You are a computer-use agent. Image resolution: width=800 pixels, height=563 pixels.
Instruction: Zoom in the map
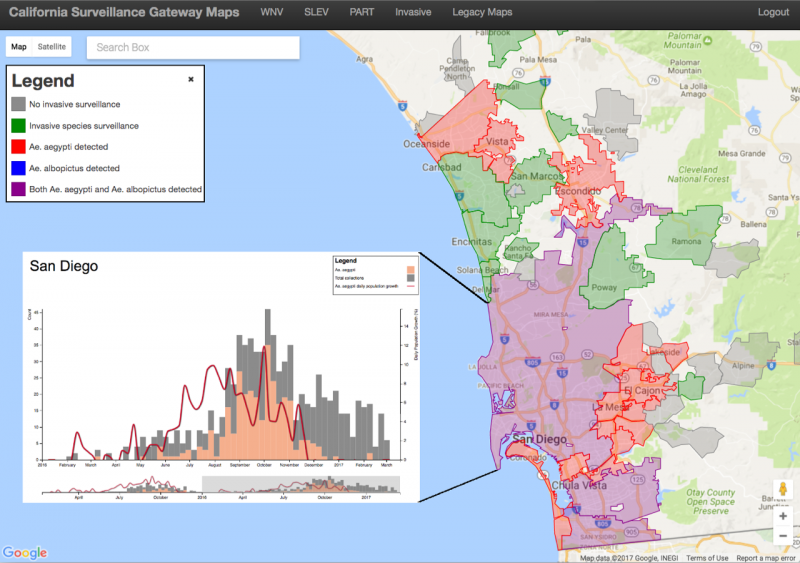(x=783, y=516)
